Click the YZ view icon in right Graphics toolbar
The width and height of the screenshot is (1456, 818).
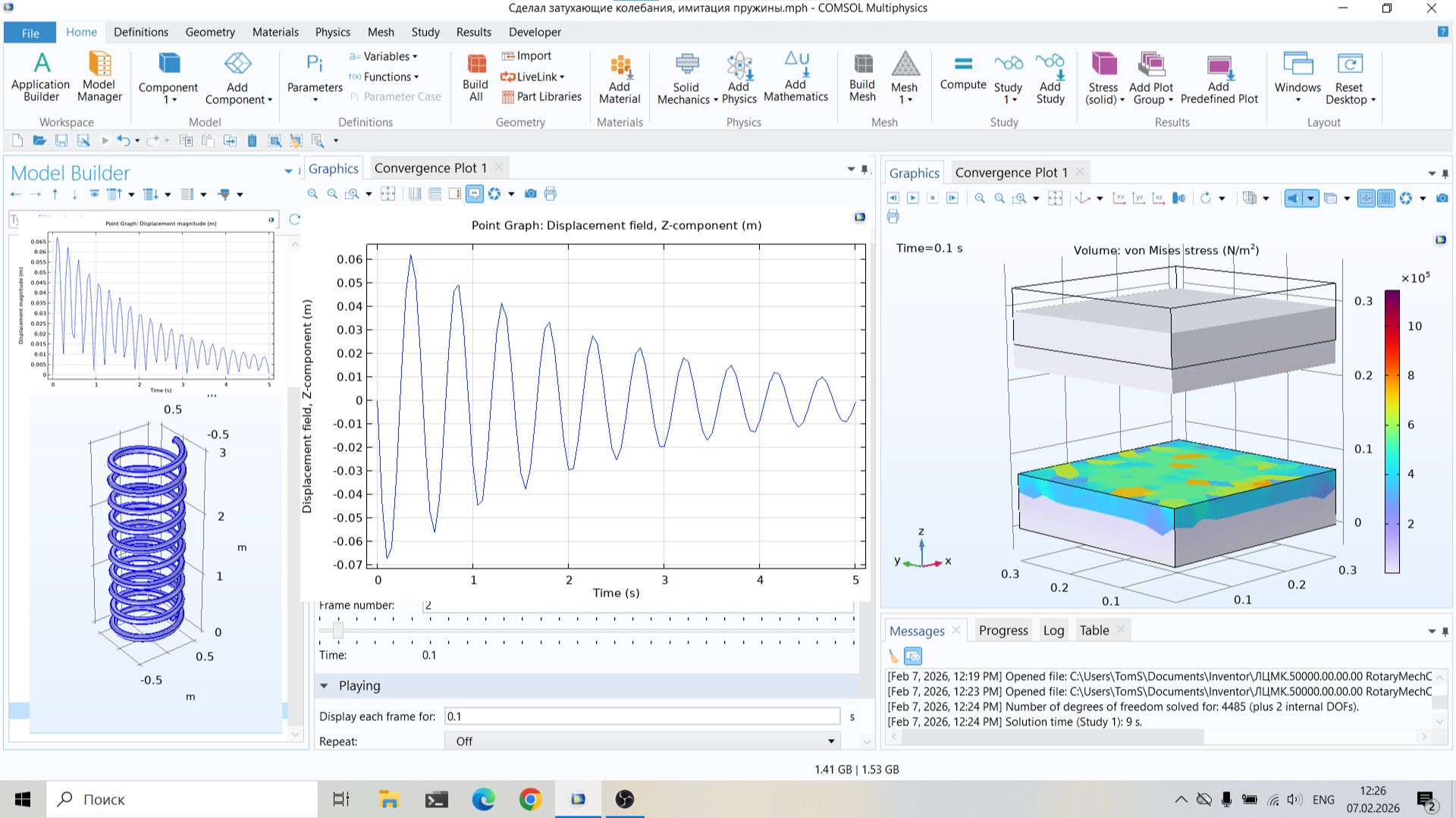[x=1138, y=198]
